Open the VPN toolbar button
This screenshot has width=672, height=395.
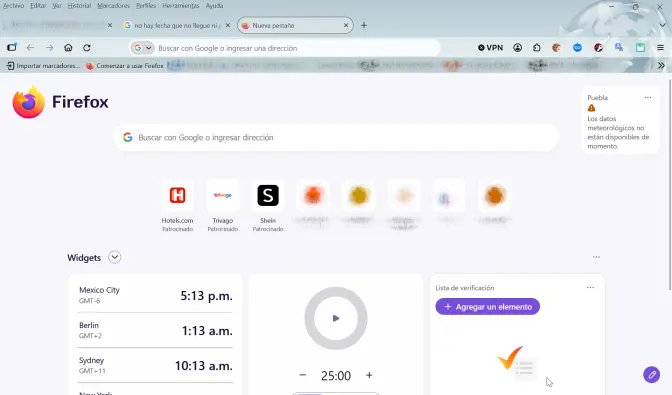click(x=490, y=48)
